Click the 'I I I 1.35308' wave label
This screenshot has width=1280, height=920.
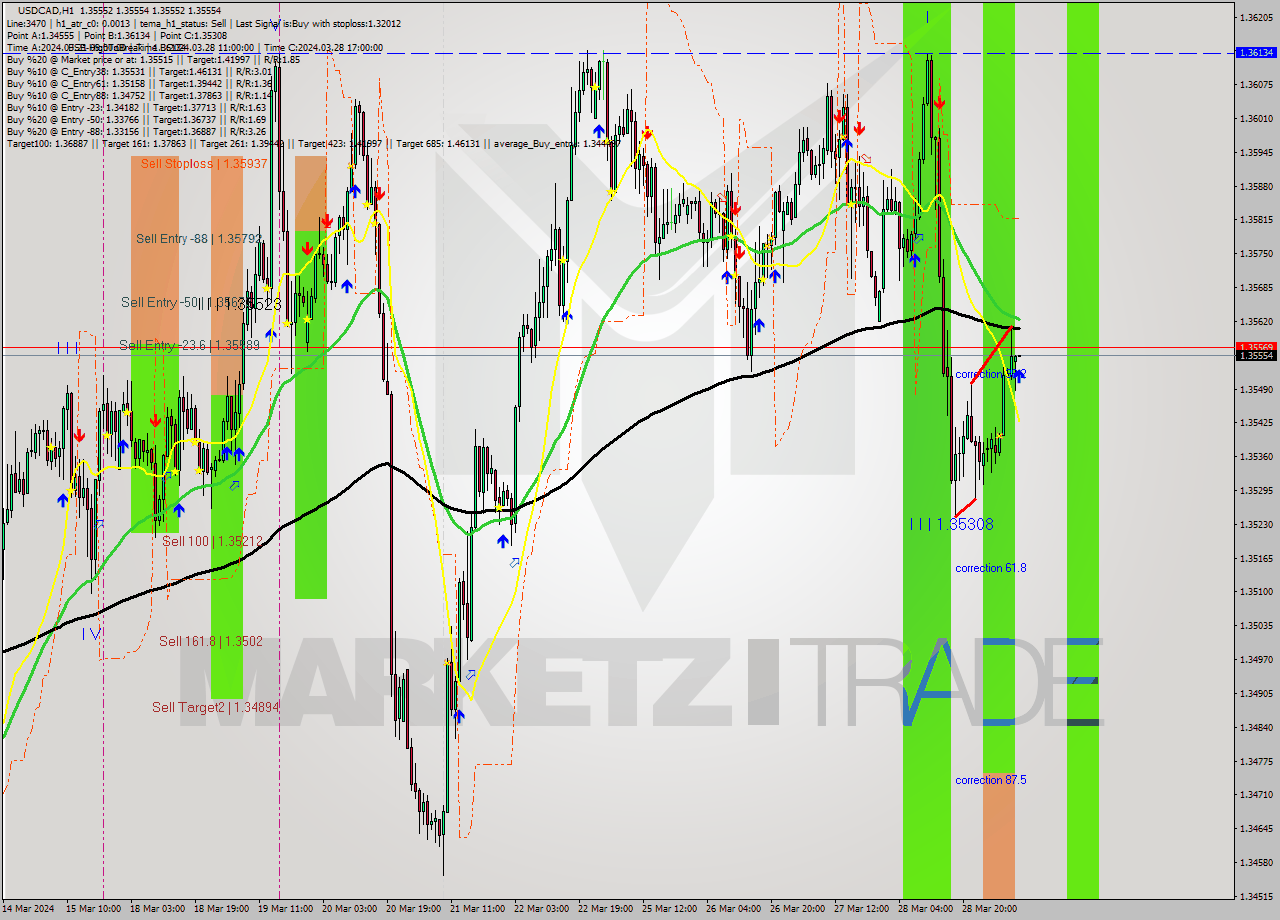tap(951, 524)
